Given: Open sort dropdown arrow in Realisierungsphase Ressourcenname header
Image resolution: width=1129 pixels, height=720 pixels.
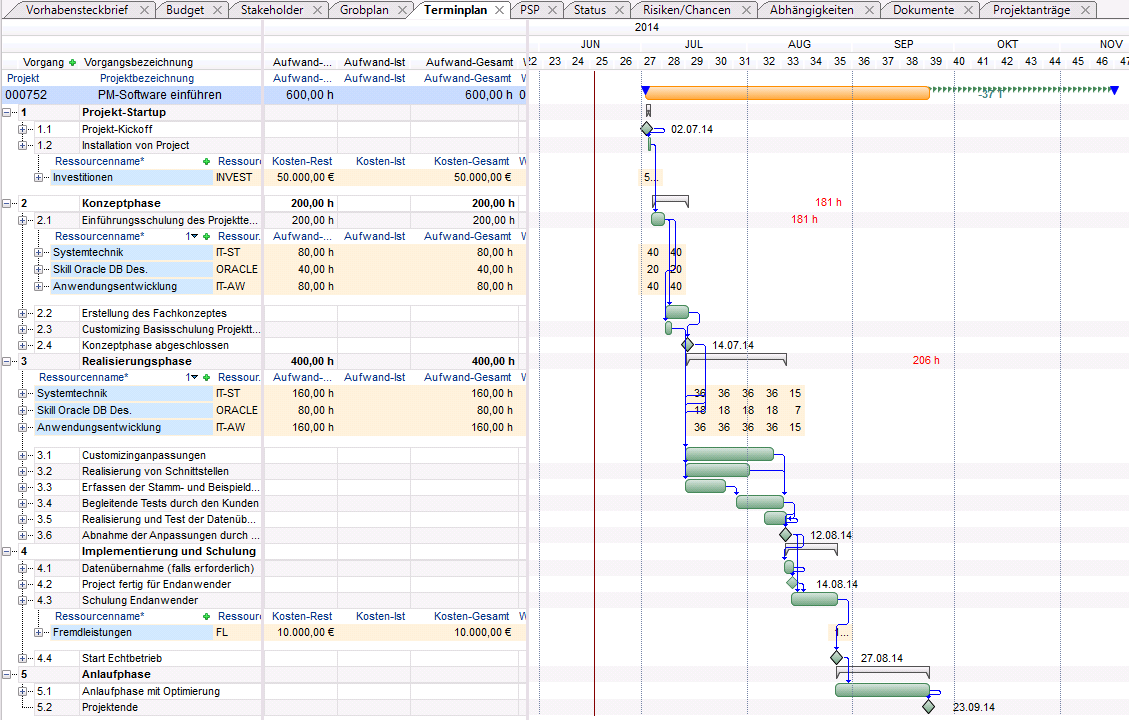Looking at the screenshot, I should (195, 377).
